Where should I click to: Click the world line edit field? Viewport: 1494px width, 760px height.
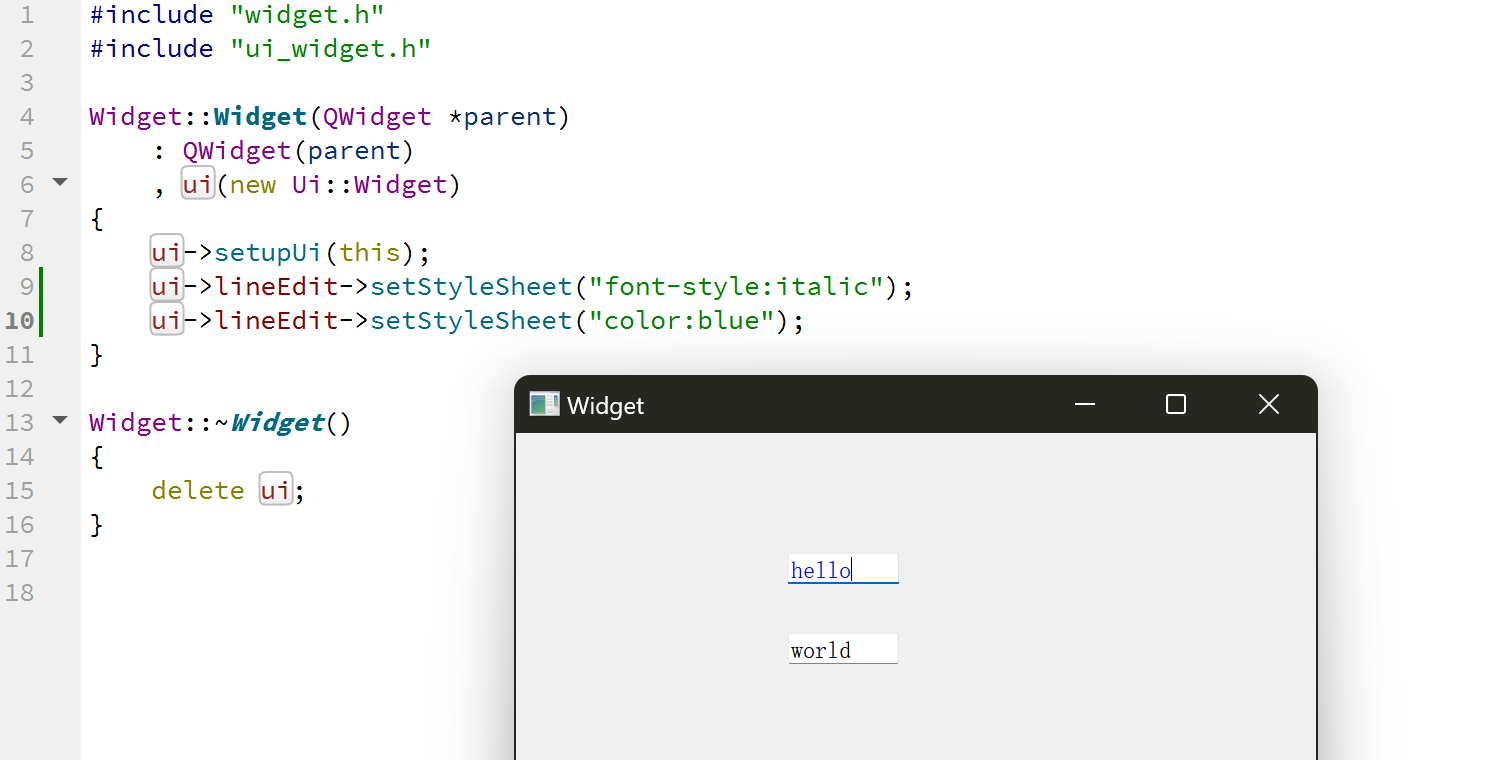pos(843,649)
